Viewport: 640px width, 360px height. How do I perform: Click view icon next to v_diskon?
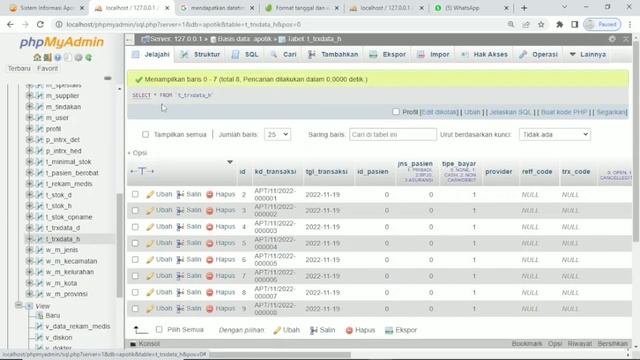[x=40, y=338]
